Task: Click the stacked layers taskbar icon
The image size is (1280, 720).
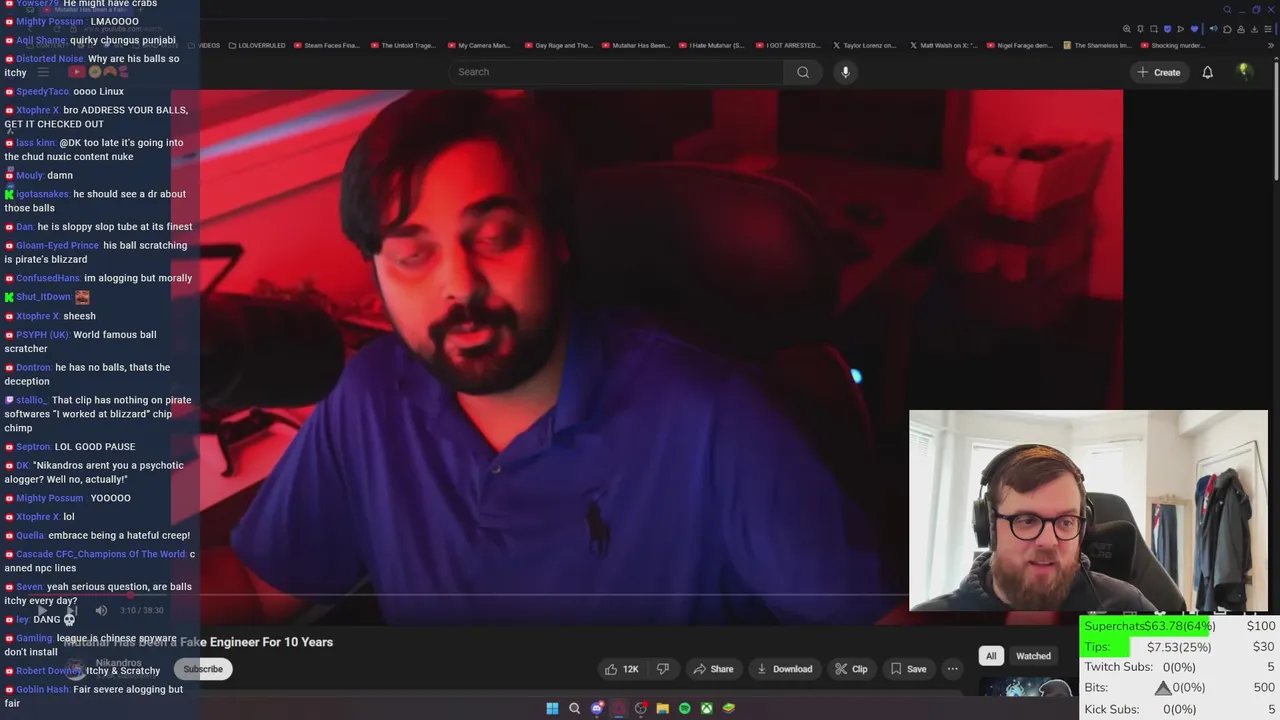Action: coord(729,708)
